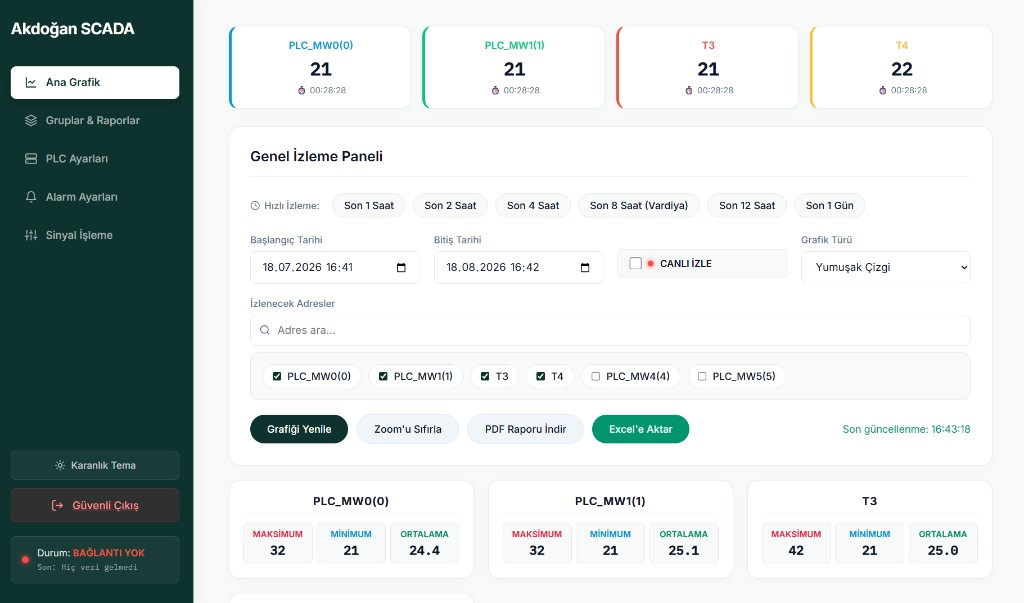Open the Grafik Türü dropdown
Viewport: 1024px width, 603px height.
tap(886, 267)
